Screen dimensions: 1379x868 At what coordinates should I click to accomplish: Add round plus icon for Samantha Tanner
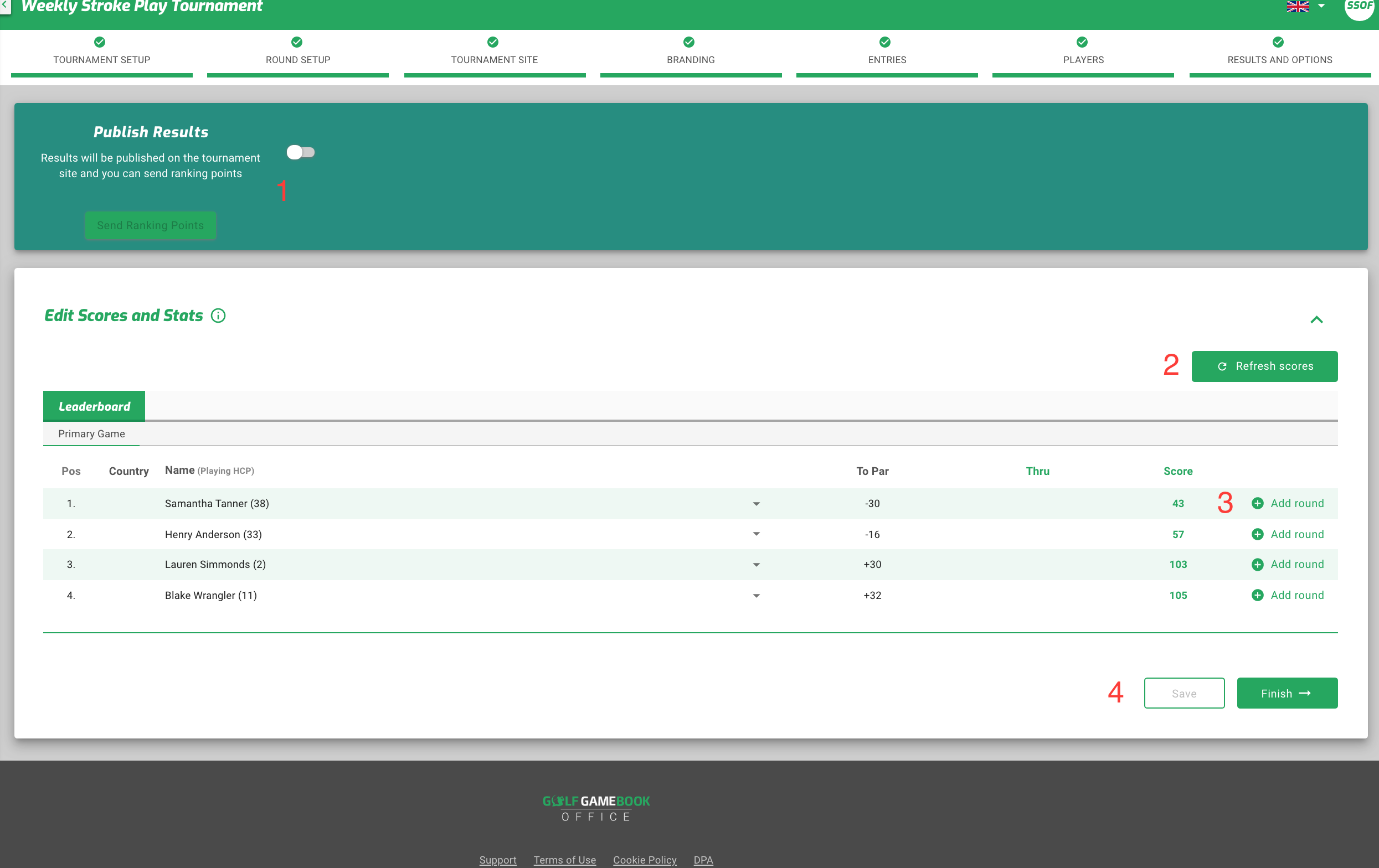[1258, 503]
